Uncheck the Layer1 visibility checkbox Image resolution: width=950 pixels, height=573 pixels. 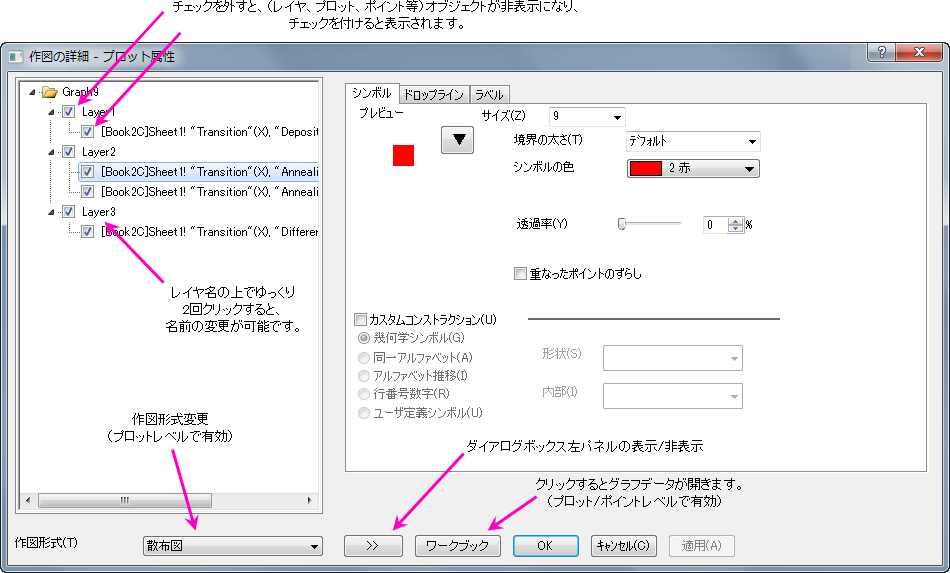pyautogui.click(x=68, y=111)
